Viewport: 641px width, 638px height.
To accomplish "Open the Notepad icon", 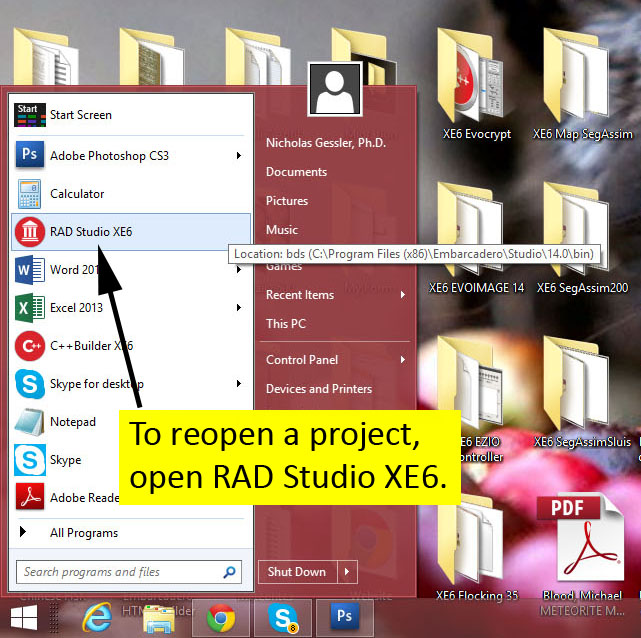I will 29,422.
